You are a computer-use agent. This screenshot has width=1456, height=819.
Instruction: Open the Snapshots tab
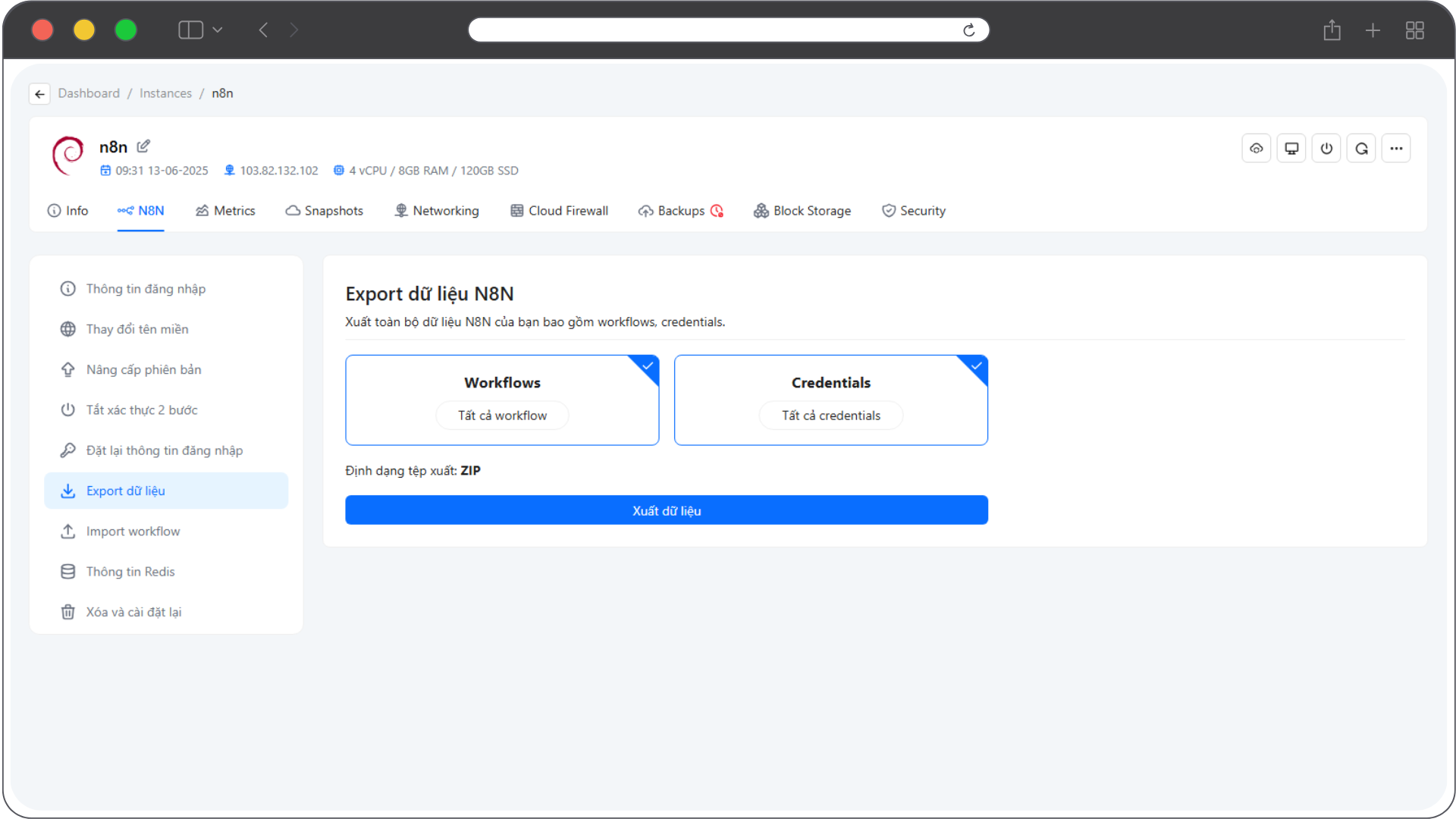pyautogui.click(x=325, y=211)
